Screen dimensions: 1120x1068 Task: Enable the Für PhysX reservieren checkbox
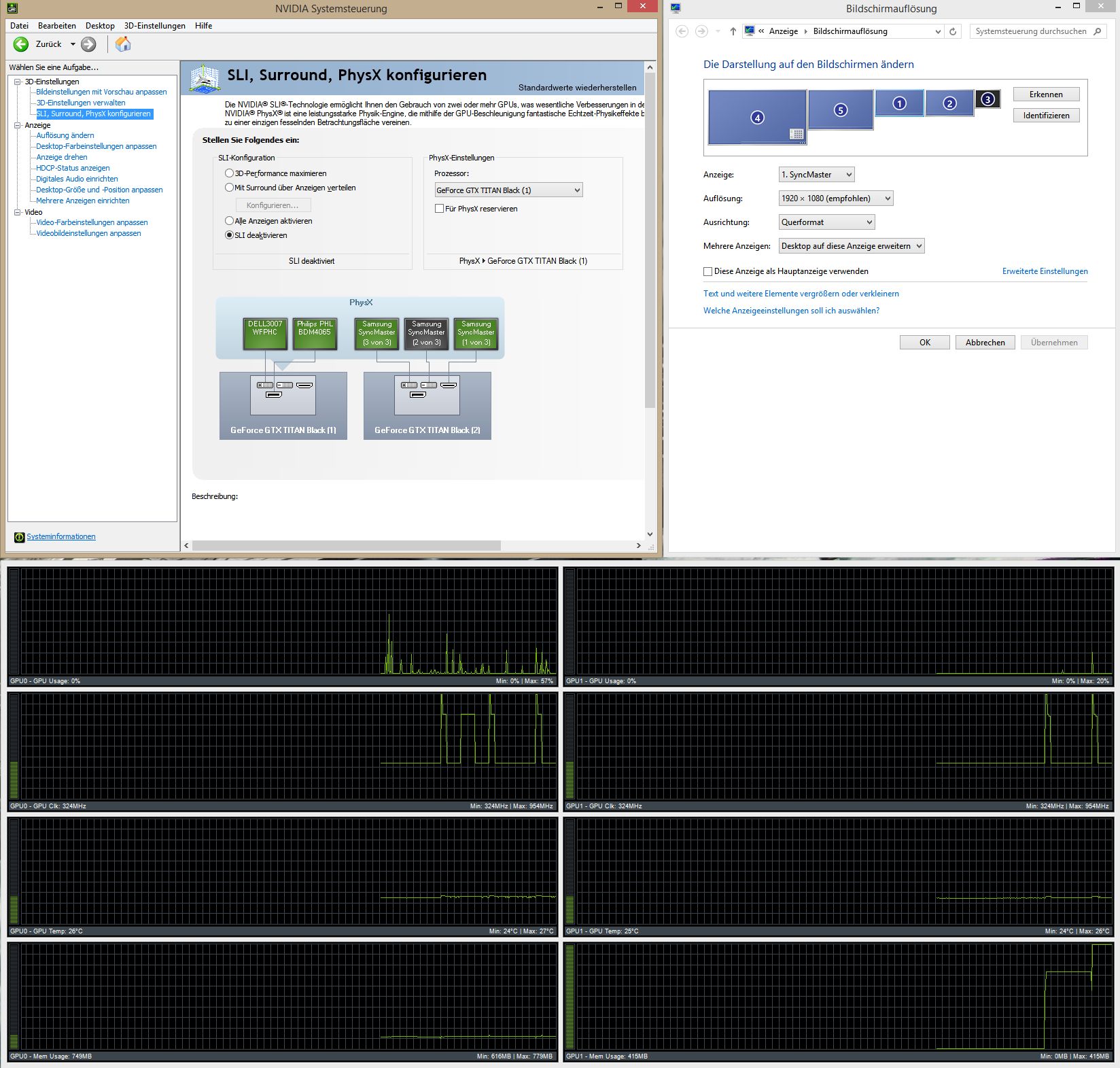[x=440, y=208]
